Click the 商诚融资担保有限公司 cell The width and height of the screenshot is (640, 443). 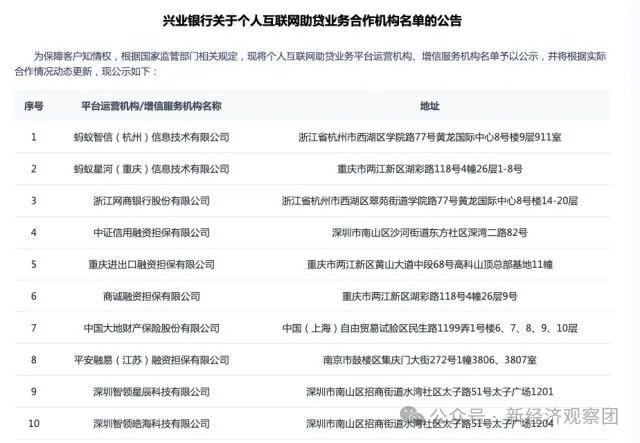pos(151,297)
